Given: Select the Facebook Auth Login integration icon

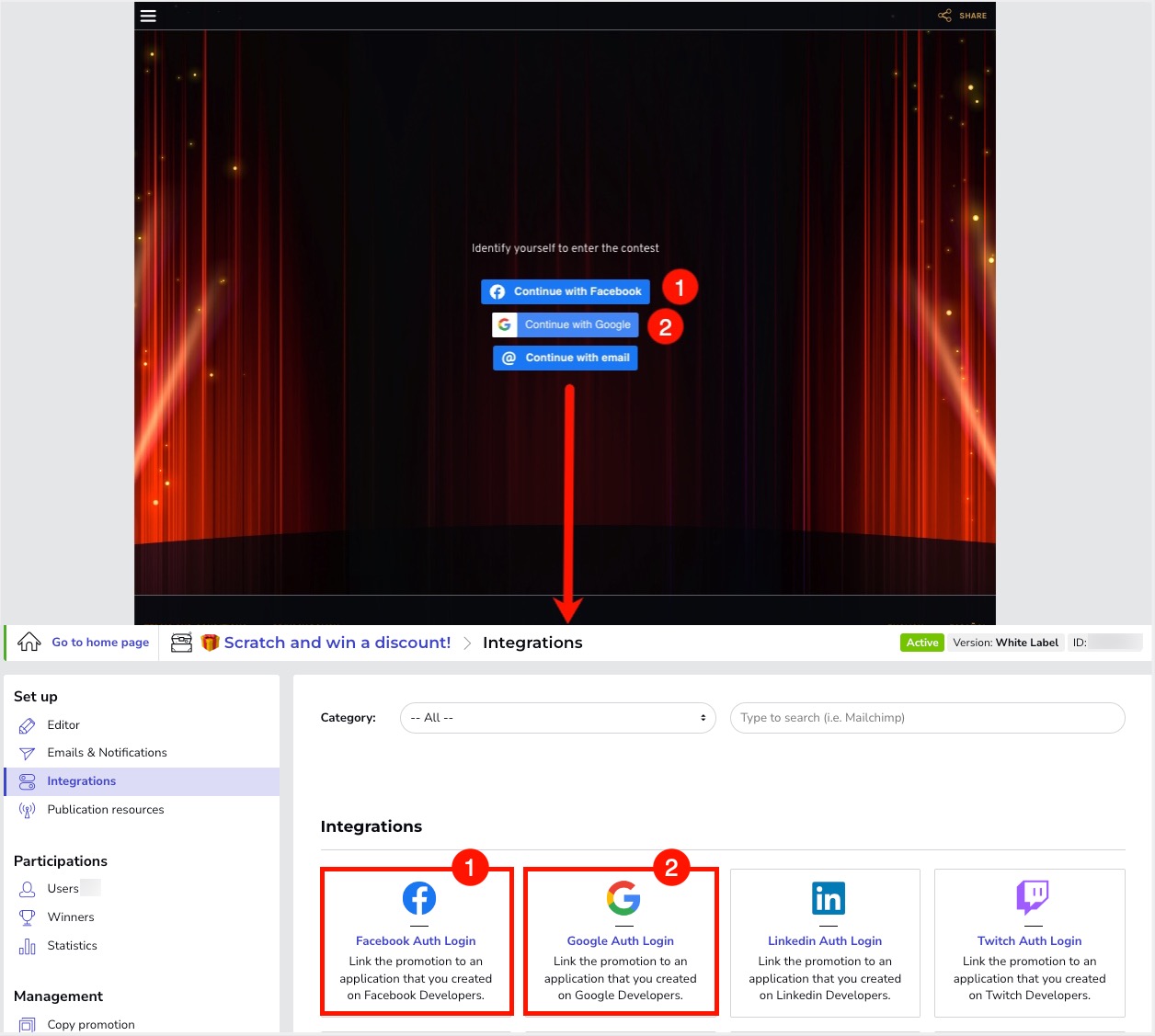Looking at the screenshot, I should point(418,898).
